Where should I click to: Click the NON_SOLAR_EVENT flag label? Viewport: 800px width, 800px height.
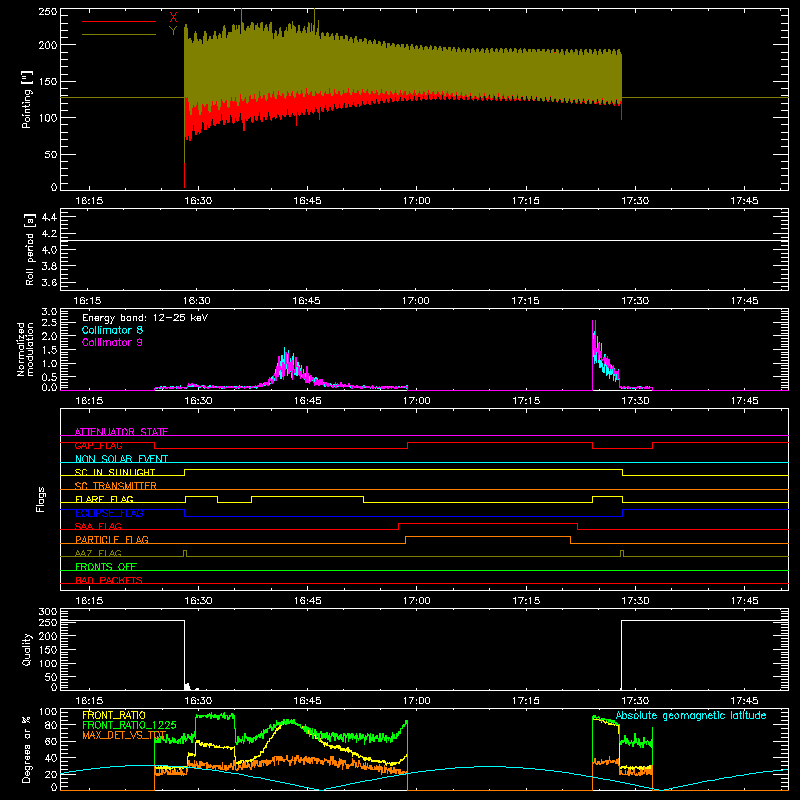click(121, 459)
